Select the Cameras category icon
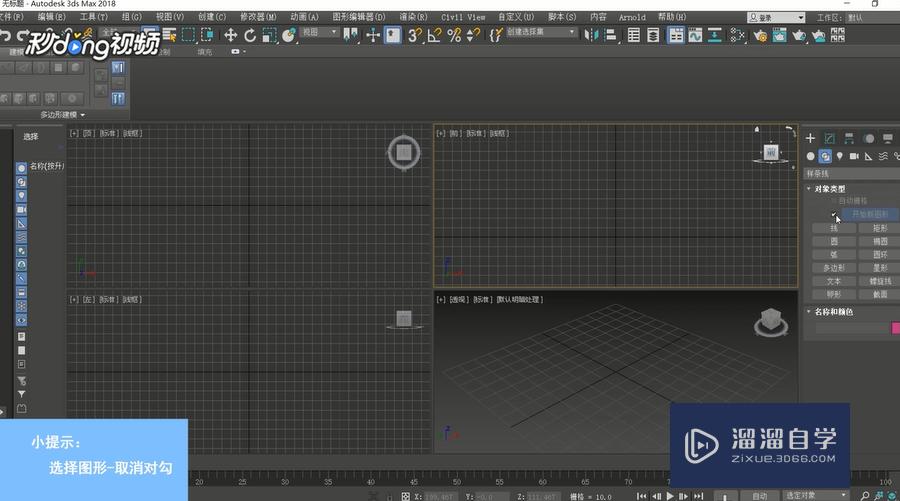The image size is (900, 501). point(854,156)
